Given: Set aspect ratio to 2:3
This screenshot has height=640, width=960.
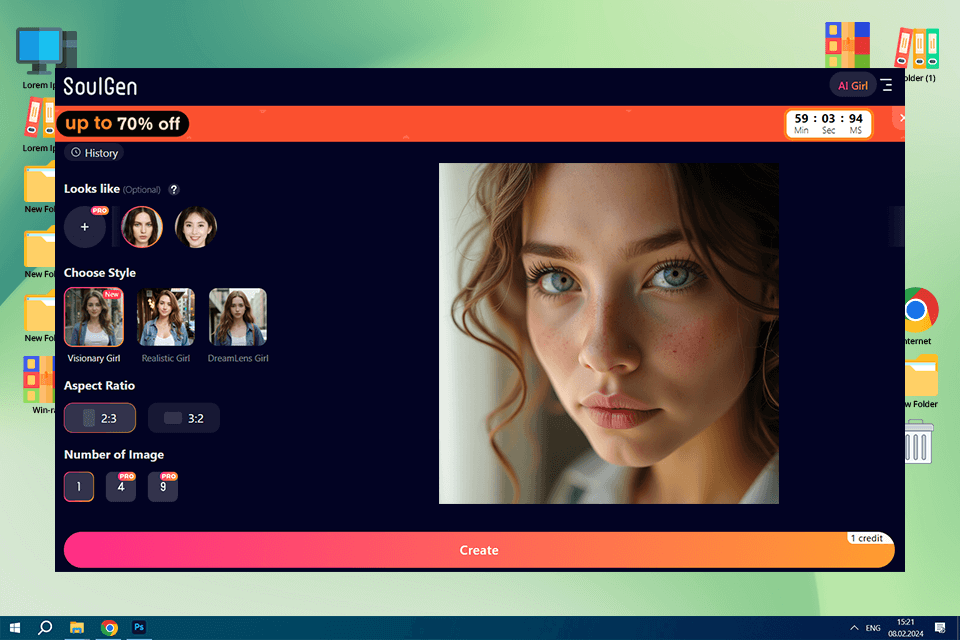Looking at the screenshot, I should click(100, 418).
